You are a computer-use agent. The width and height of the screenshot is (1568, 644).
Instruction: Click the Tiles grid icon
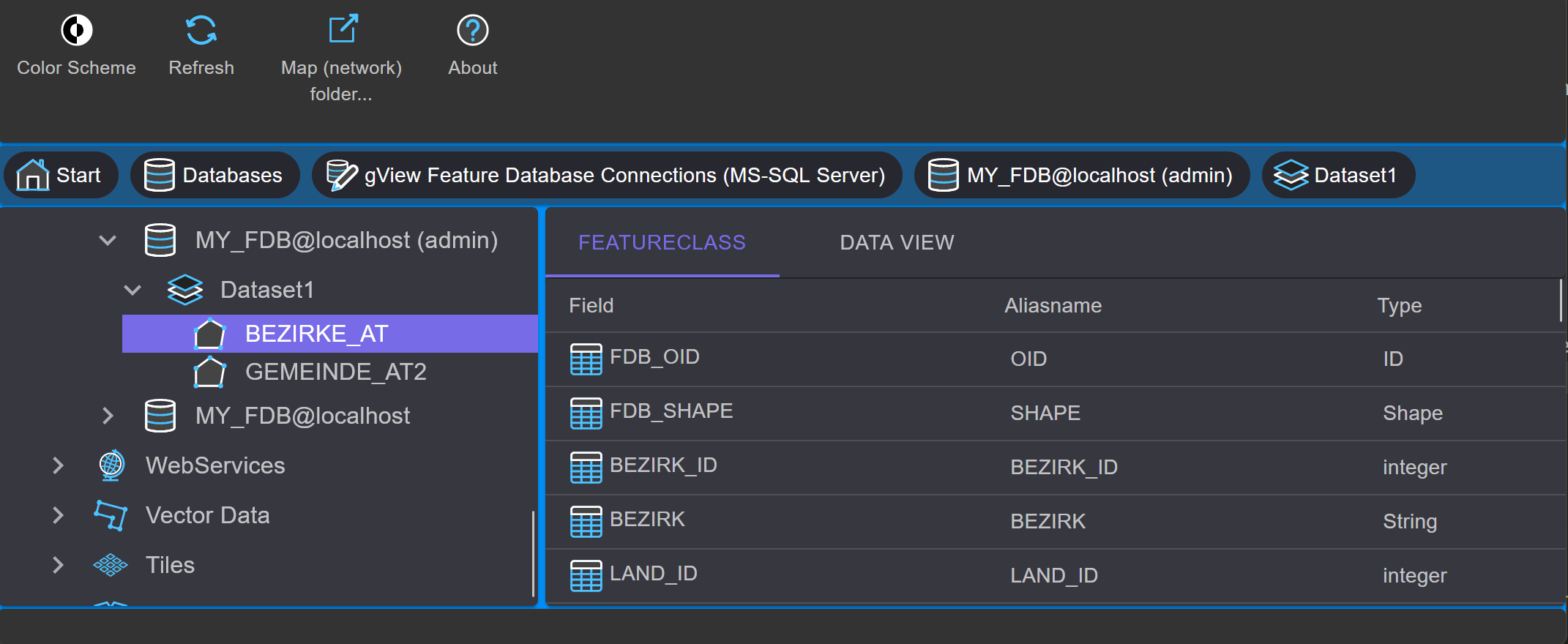pos(111,565)
